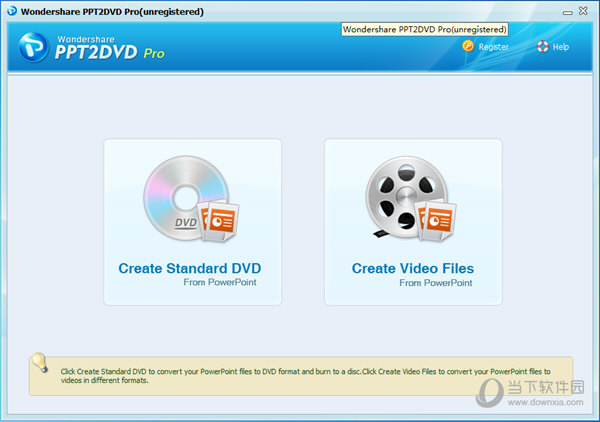Click the Help lifebuoy icon
Viewport: 600px width, 422px height.
tap(543, 46)
